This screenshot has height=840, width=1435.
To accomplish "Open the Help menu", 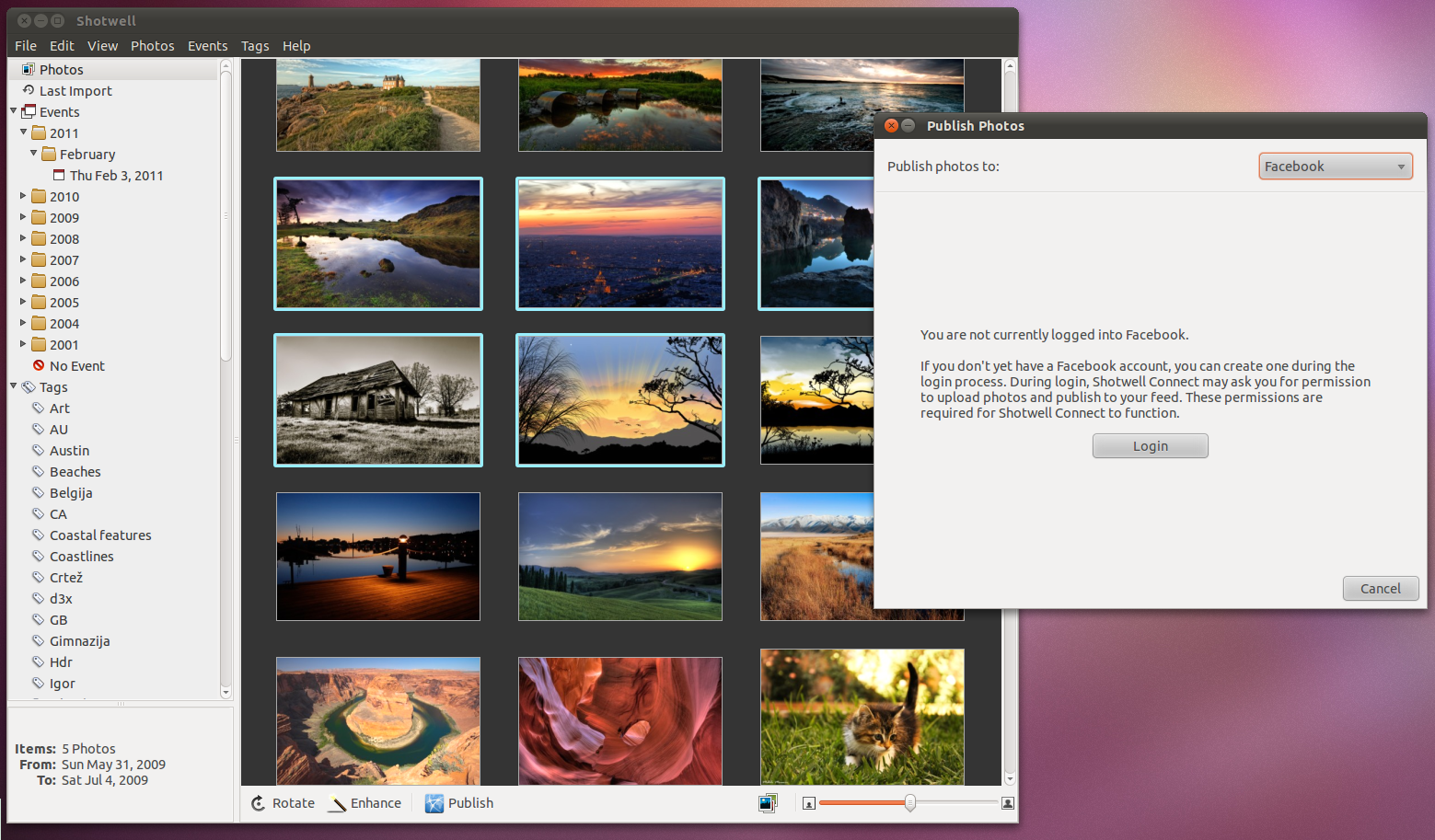I will point(296,46).
